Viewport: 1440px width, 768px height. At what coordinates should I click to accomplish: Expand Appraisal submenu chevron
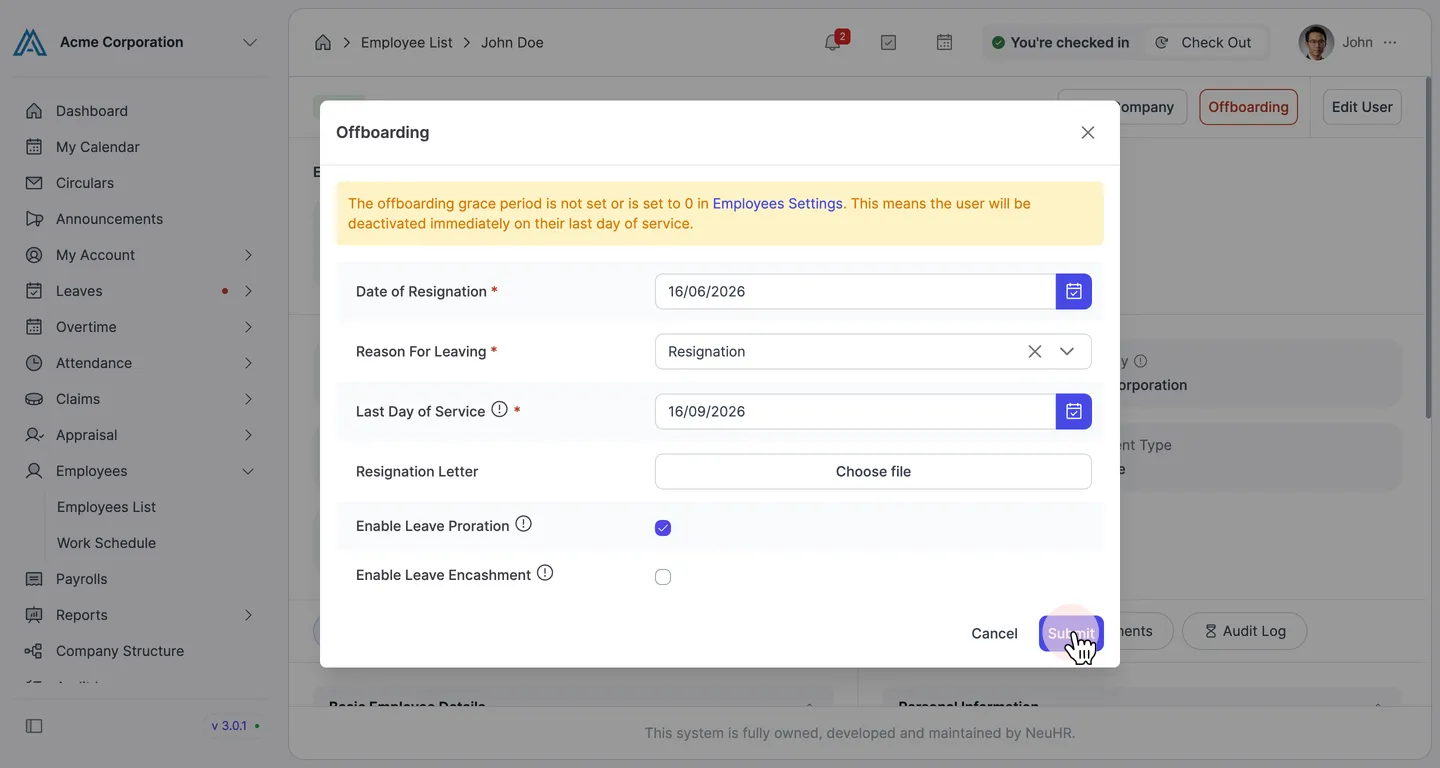[x=248, y=435]
